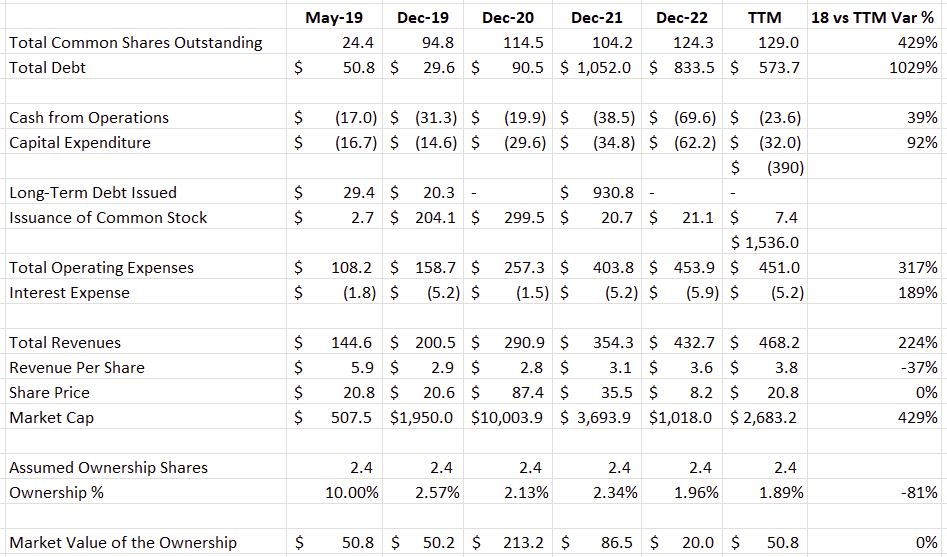The width and height of the screenshot is (947, 557).
Task: Click the Total Debt row label
Action: point(47,68)
